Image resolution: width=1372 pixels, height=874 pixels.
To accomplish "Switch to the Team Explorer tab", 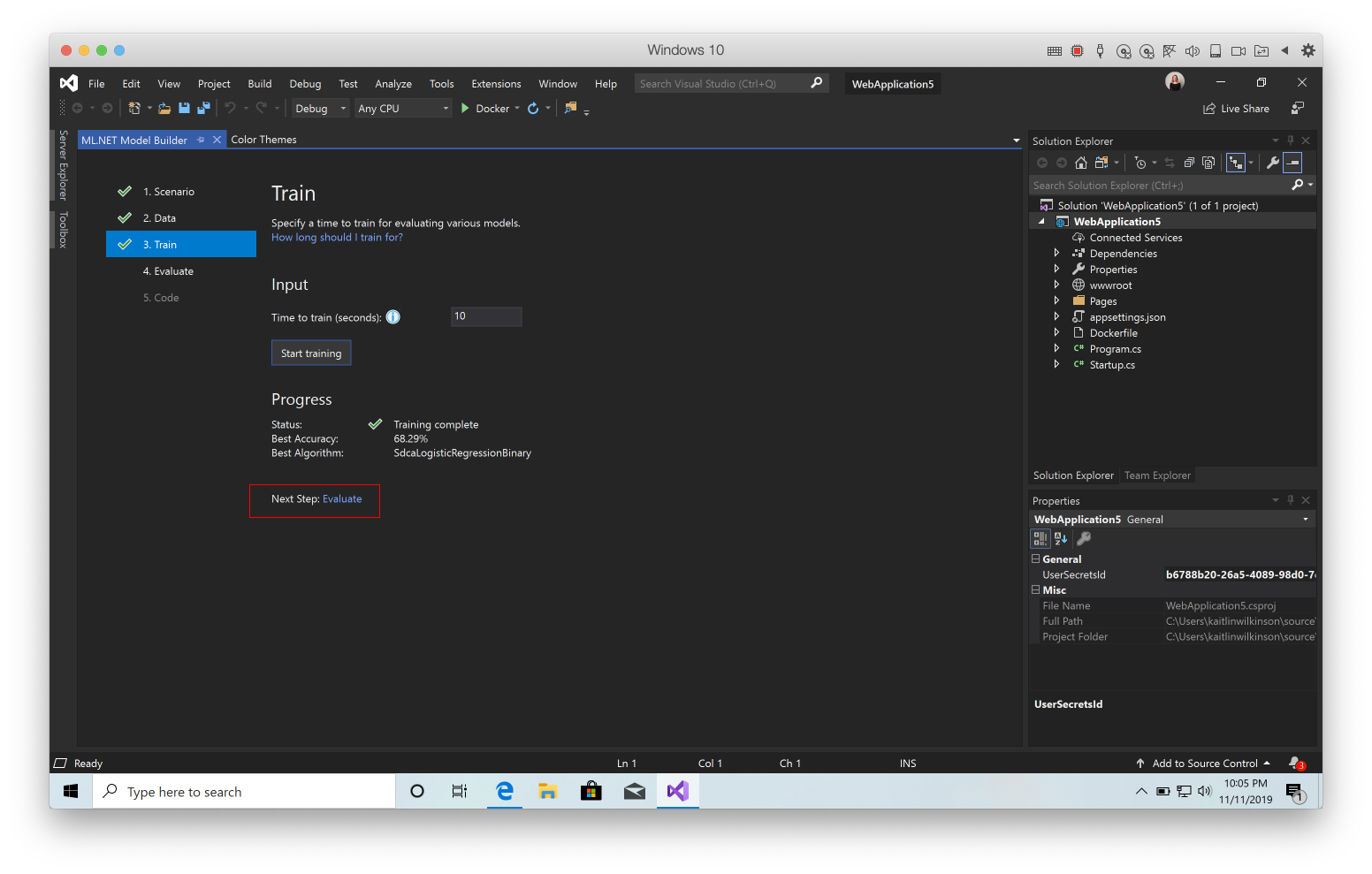I will click(x=1156, y=475).
